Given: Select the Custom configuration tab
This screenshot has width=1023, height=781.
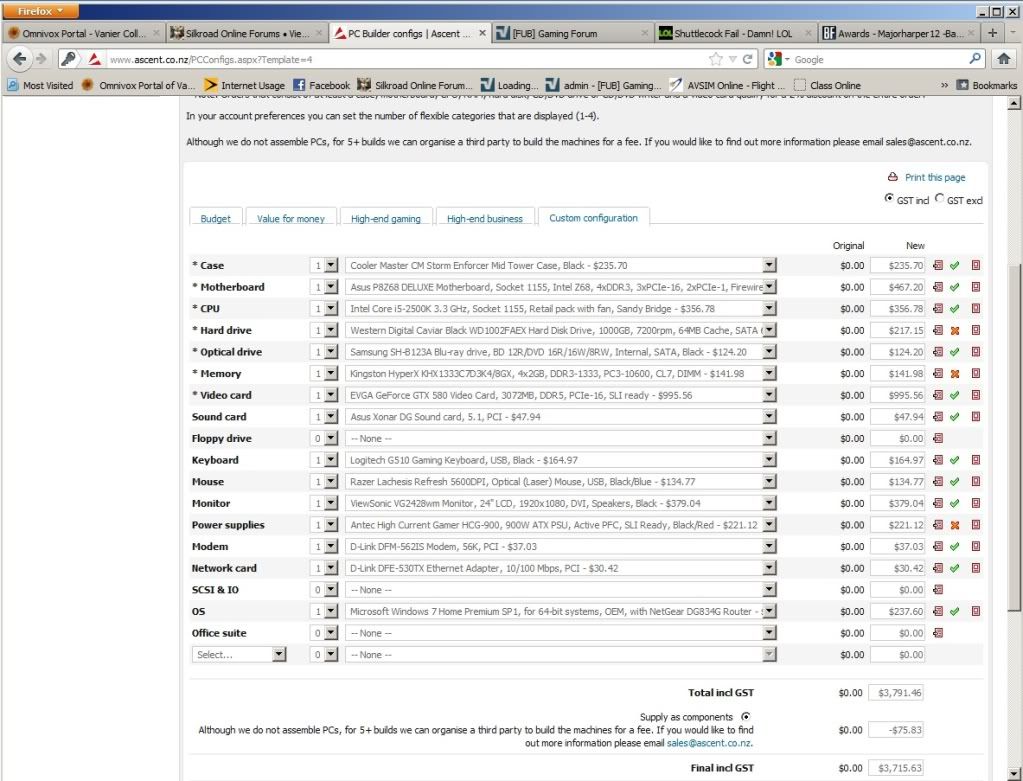Looking at the screenshot, I should tap(593, 218).
